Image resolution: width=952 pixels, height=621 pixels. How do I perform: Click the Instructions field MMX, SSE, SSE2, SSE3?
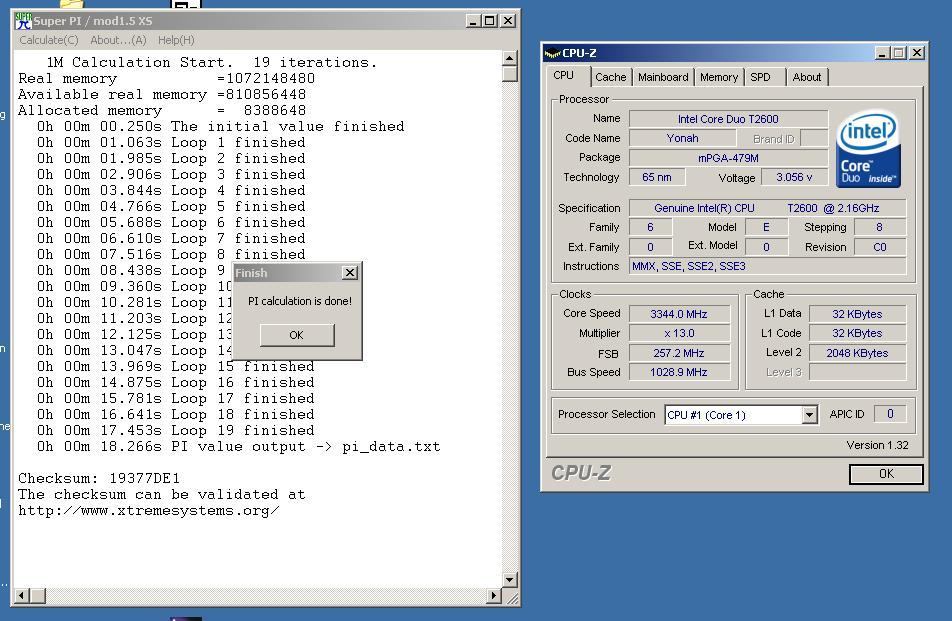pyautogui.click(x=767, y=266)
